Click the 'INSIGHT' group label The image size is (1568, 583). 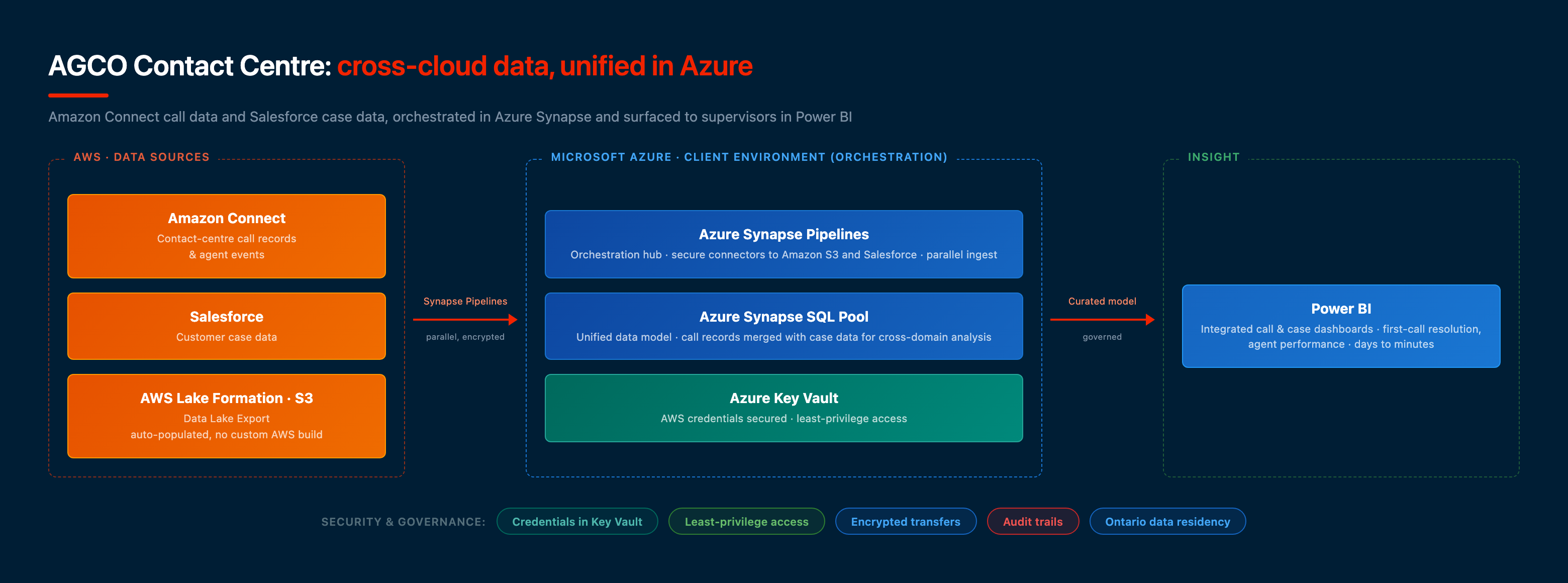click(1214, 157)
